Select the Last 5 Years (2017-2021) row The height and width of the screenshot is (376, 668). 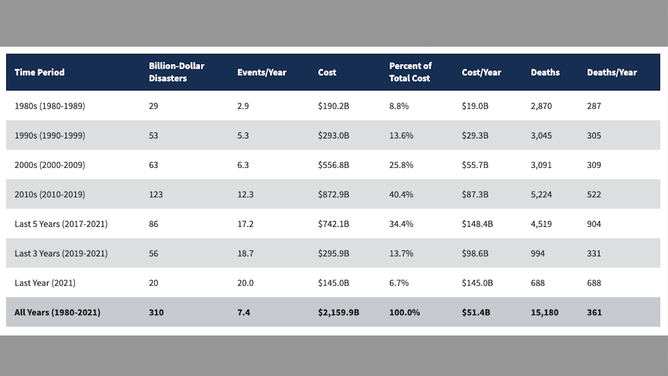pos(333,224)
